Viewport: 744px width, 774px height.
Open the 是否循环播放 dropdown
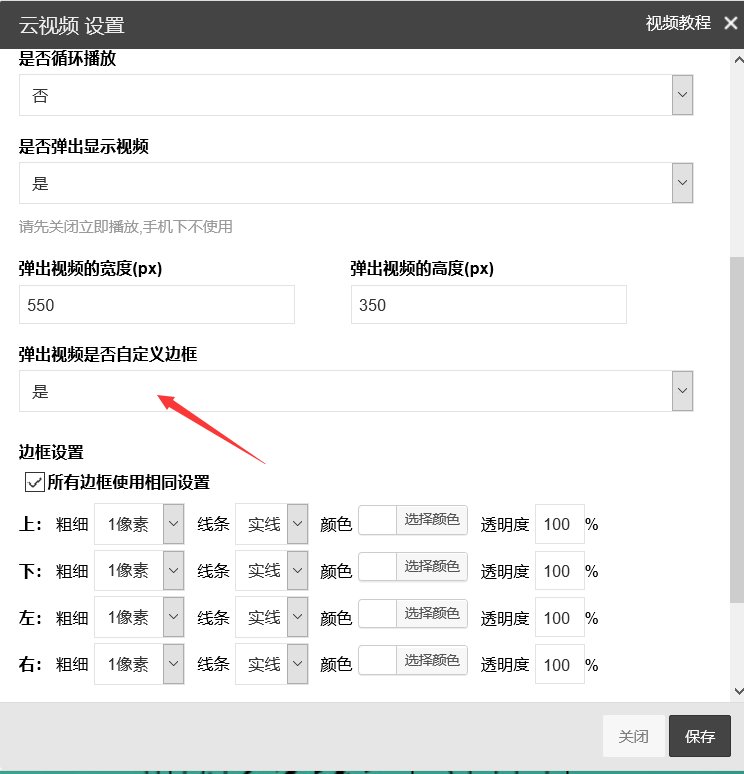click(356, 95)
